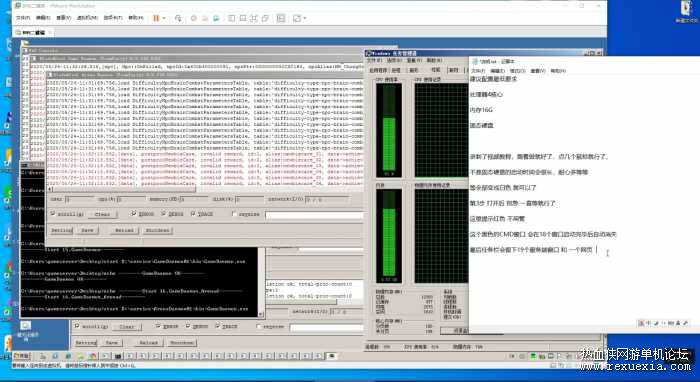The height and width of the screenshot is (382, 700).
Task: Click Save button in the front server window
Action: tap(88, 230)
